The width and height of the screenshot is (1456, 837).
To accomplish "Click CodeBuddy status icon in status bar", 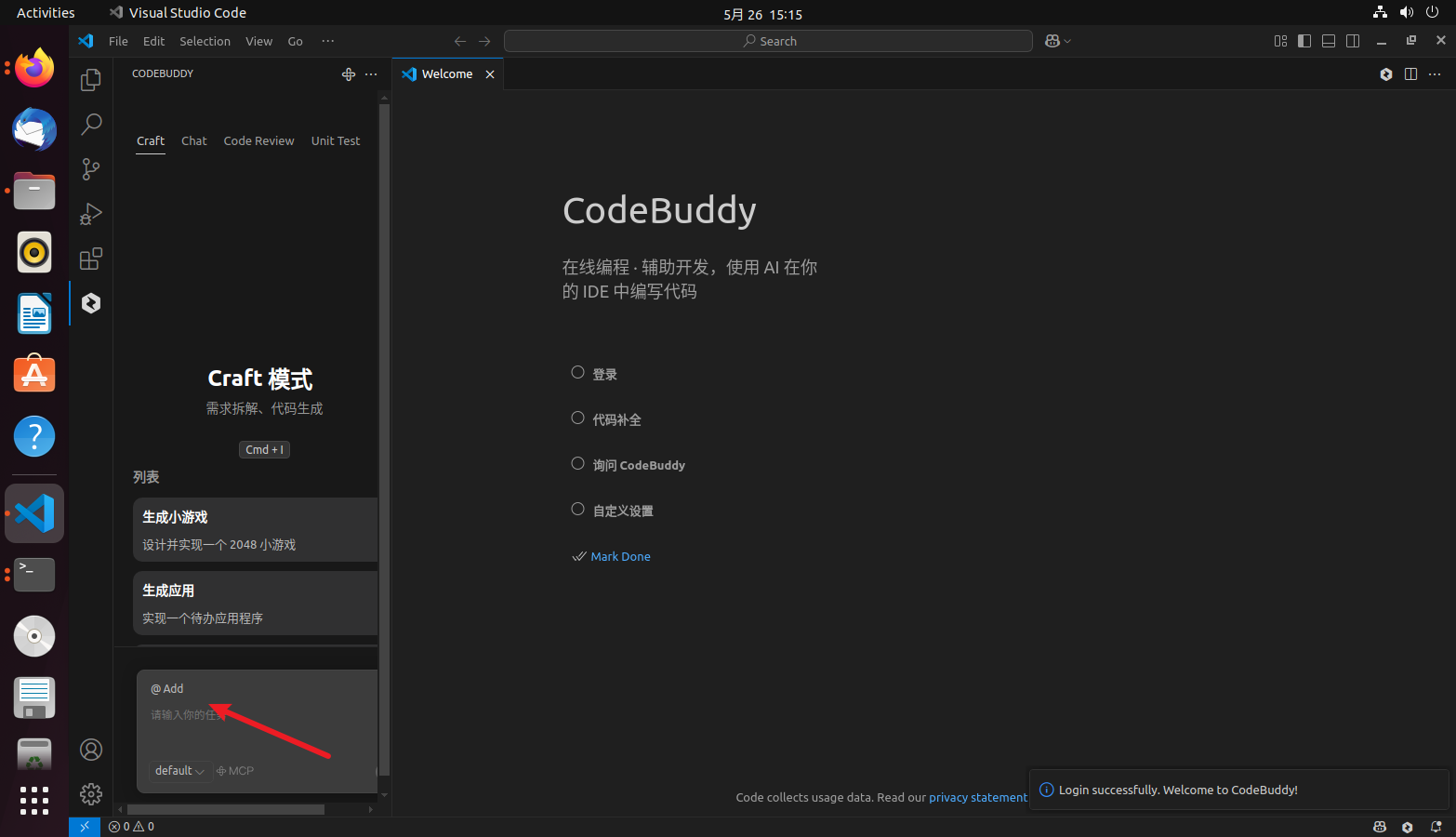I will coord(1408,827).
